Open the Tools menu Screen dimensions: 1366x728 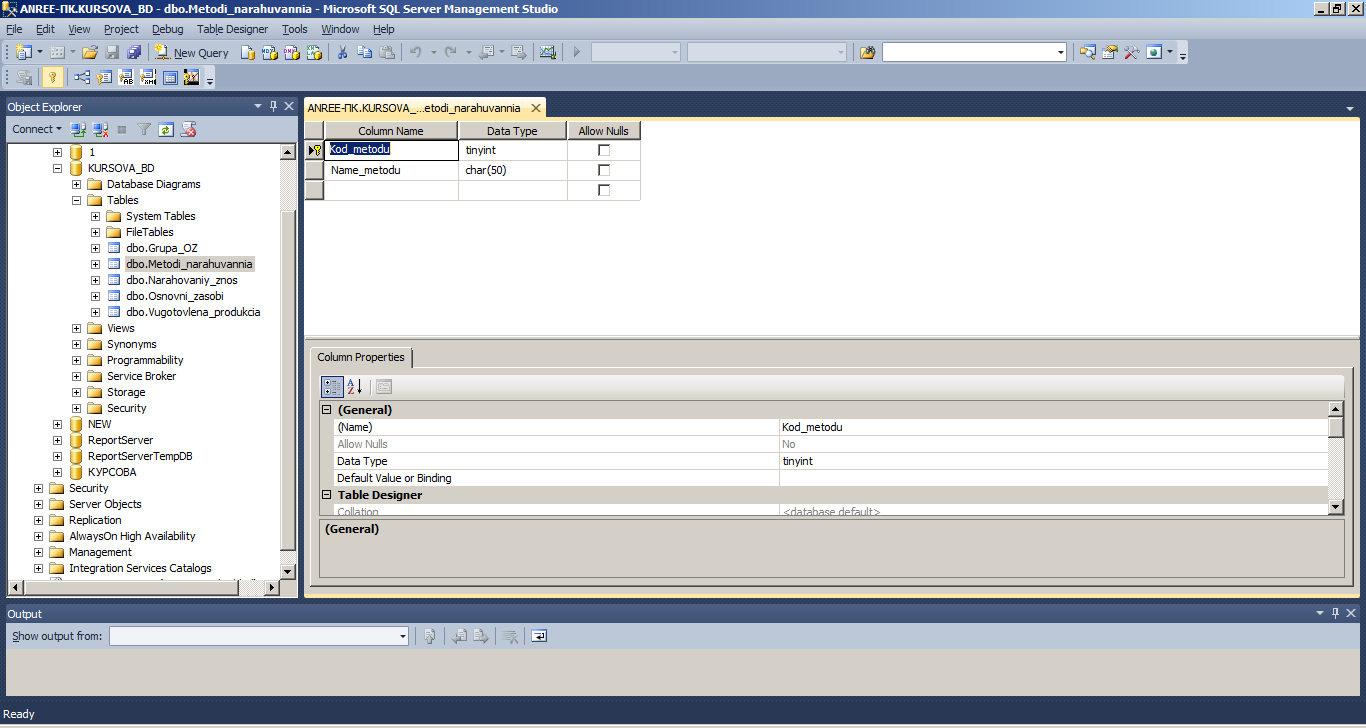point(295,29)
